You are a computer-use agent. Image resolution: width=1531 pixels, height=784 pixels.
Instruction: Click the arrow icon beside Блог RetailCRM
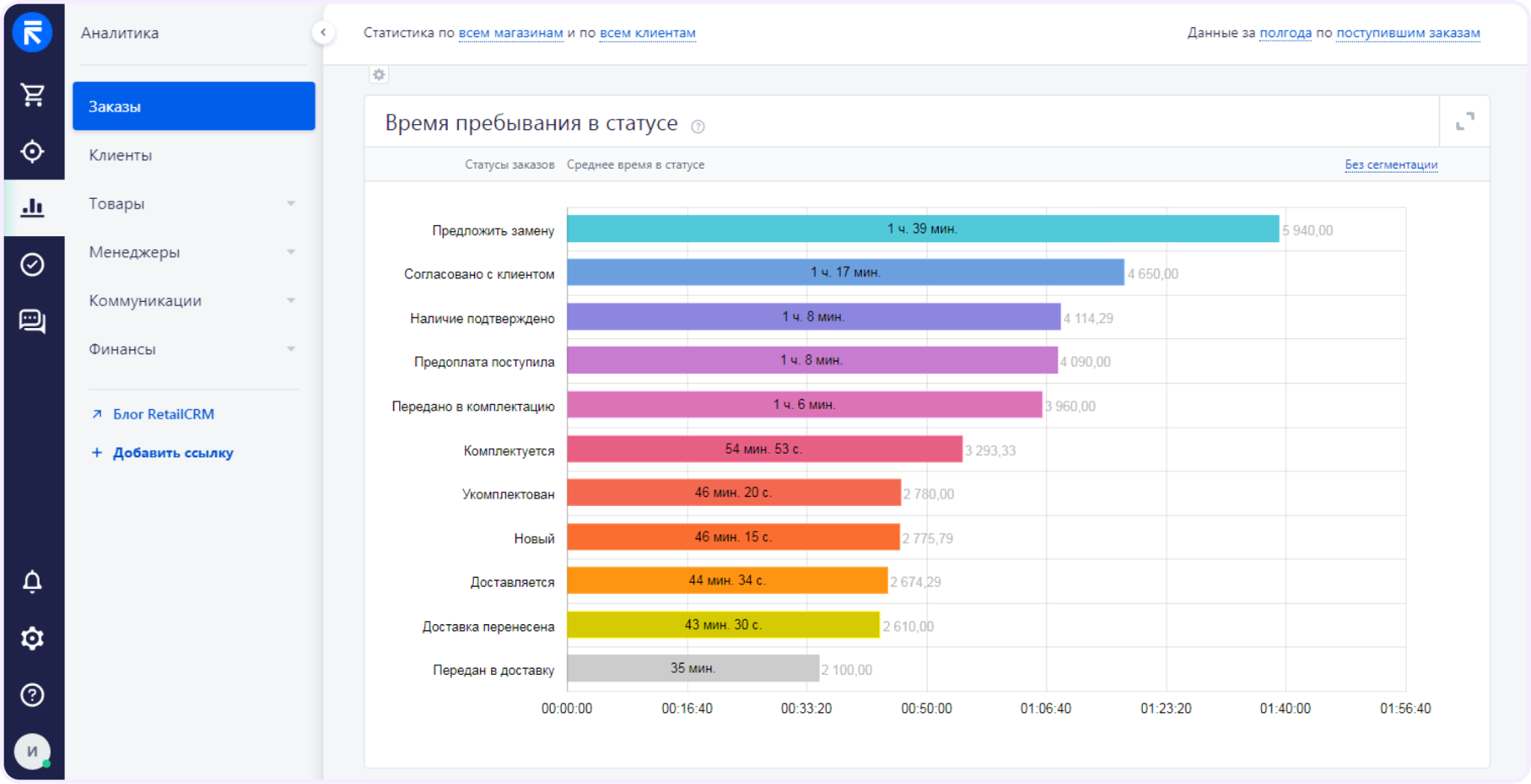tap(96, 413)
